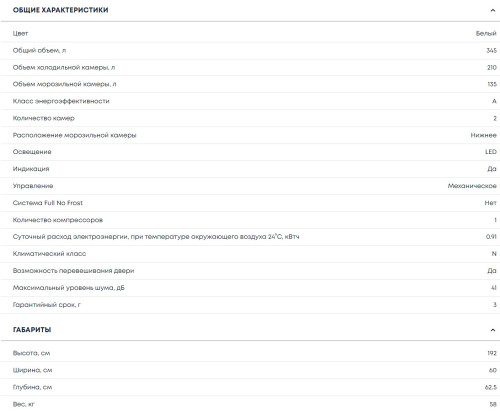Select the Управление row label
Viewport: 500px width, 412px height.
[x=33, y=186]
